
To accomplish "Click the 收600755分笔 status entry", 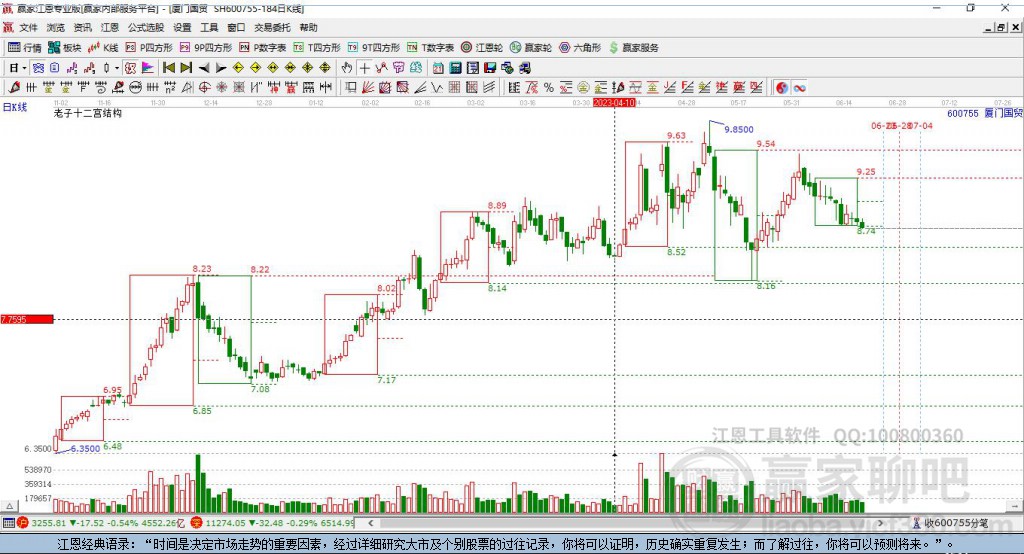I will coord(950,523).
